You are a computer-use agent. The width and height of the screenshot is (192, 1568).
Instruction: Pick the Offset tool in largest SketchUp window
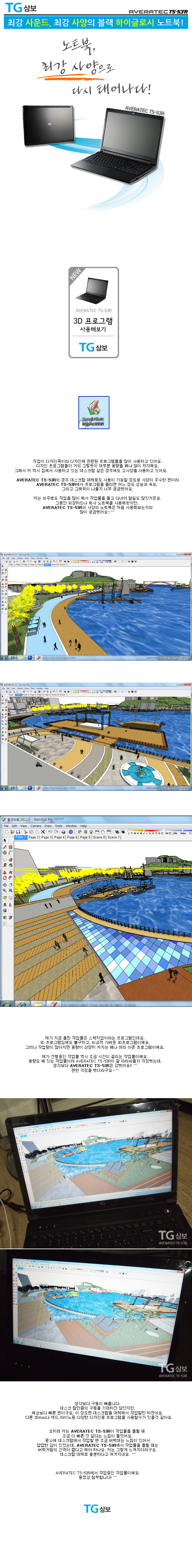coord(11,878)
